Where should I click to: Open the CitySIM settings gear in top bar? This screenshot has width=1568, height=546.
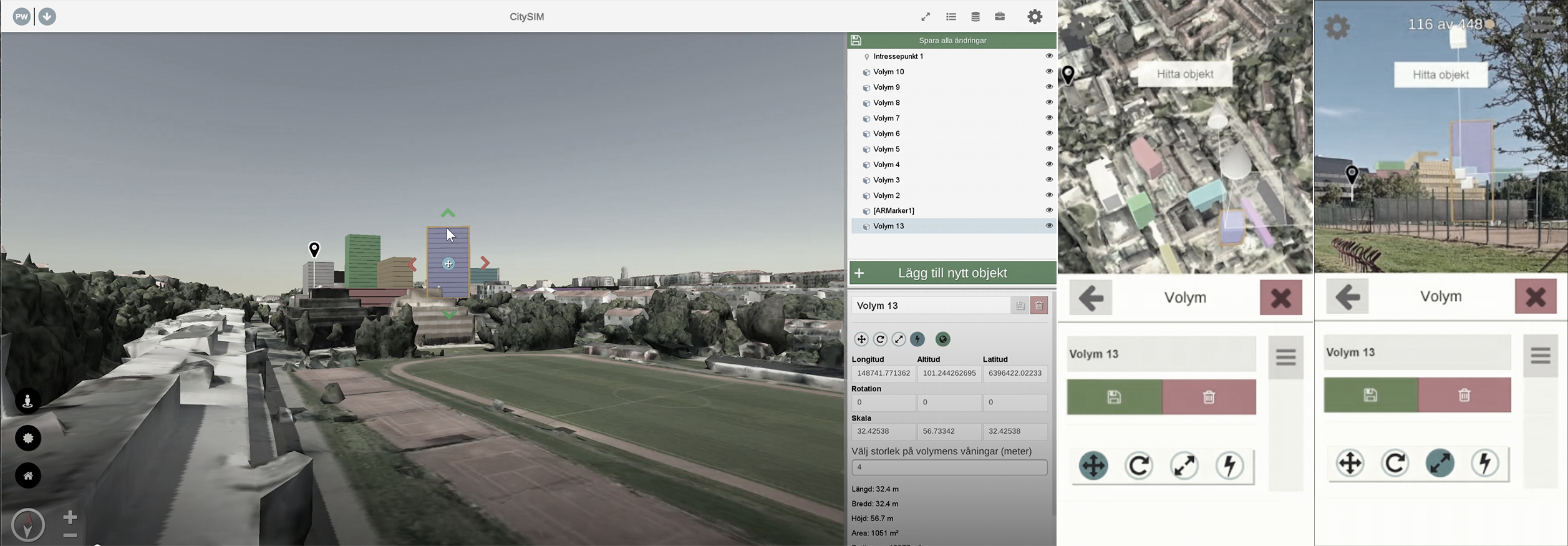1034,17
